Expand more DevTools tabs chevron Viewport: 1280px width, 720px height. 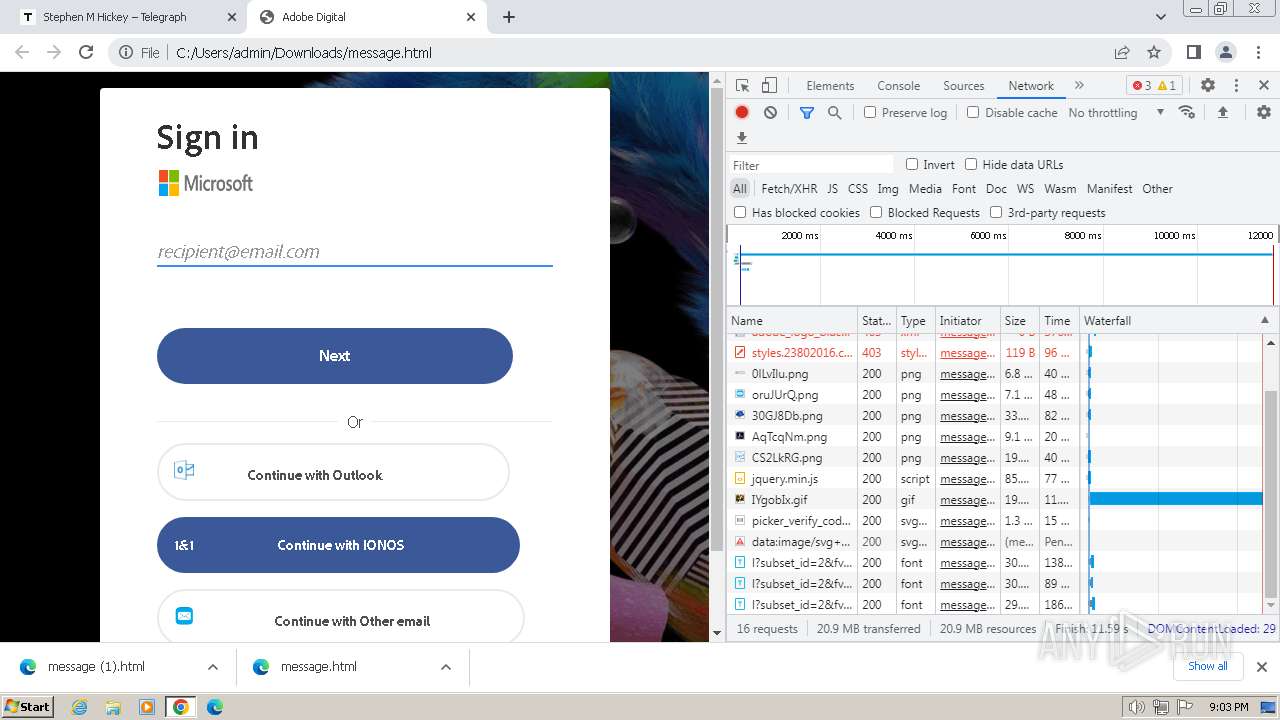pos(1079,86)
